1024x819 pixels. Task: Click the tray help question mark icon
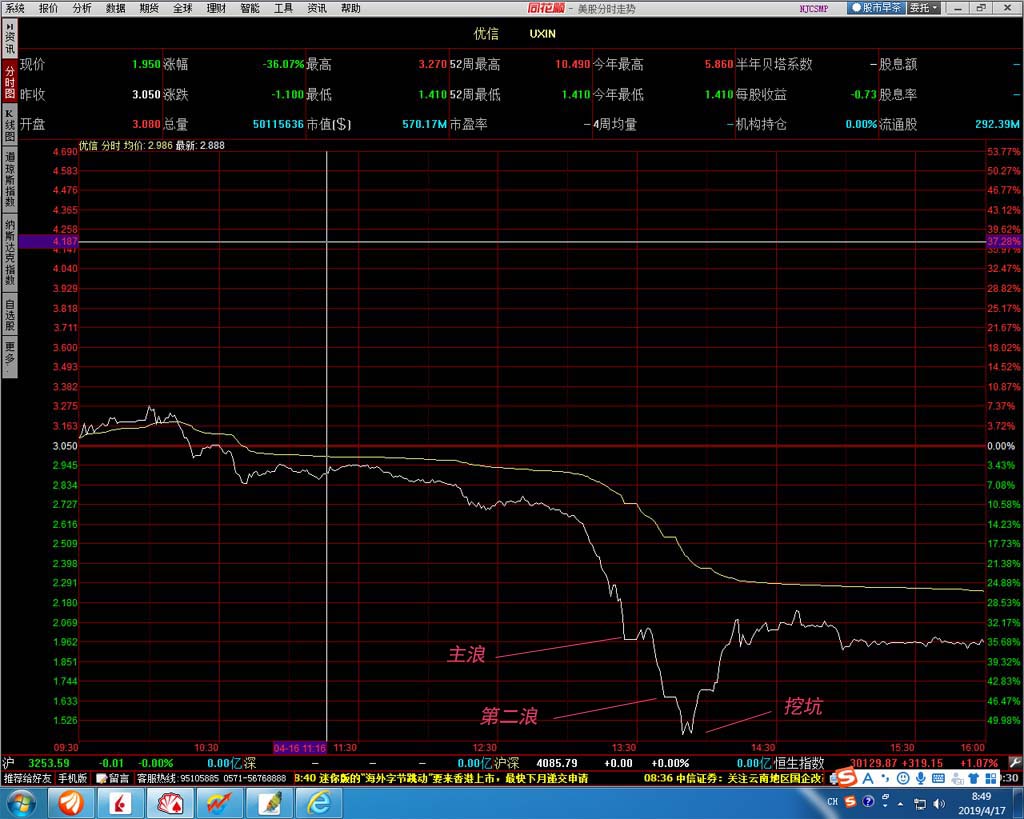(868, 801)
